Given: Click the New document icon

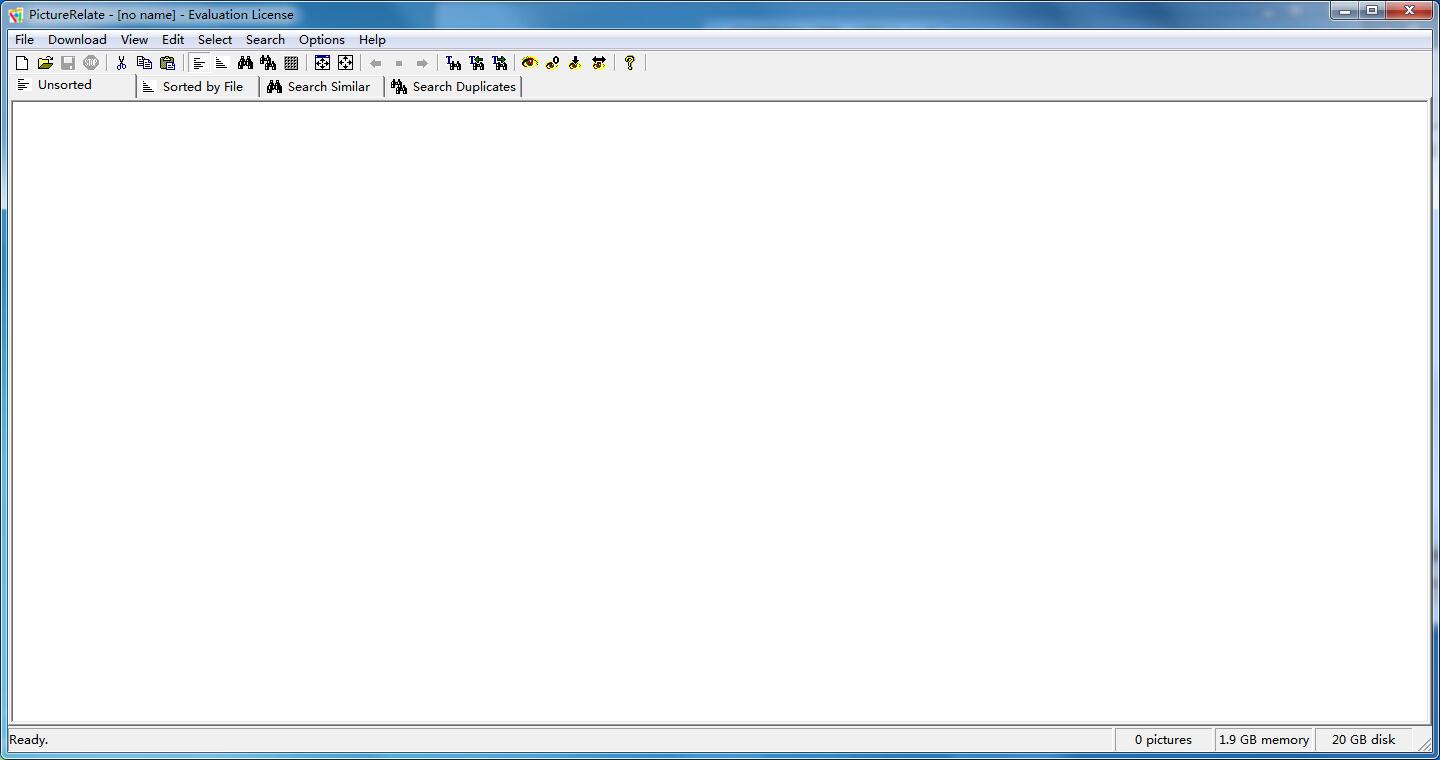Looking at the screenshot, I should 22,63.
